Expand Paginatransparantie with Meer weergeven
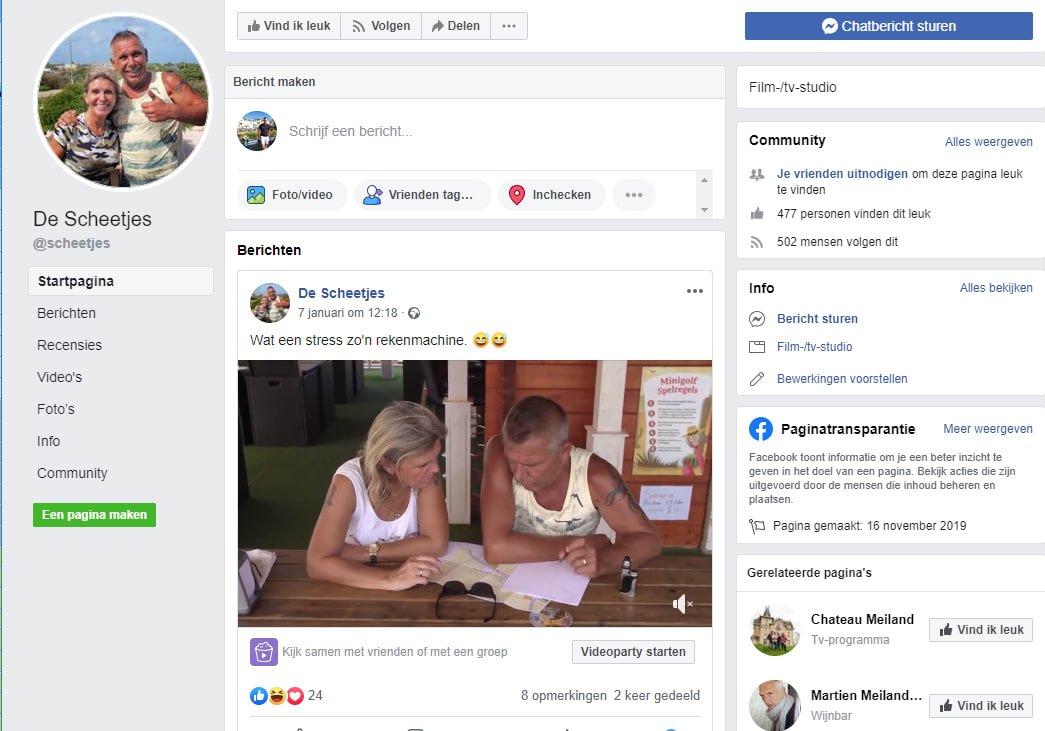1045x731 pixels. pos(987,429)
